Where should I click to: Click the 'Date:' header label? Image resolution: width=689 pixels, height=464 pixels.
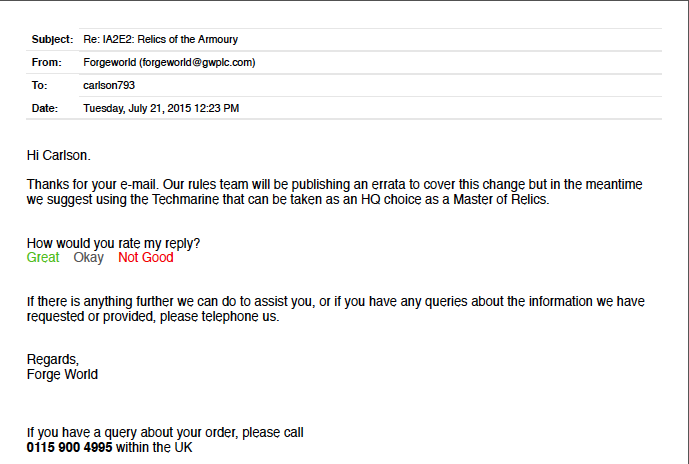[45, 108]
